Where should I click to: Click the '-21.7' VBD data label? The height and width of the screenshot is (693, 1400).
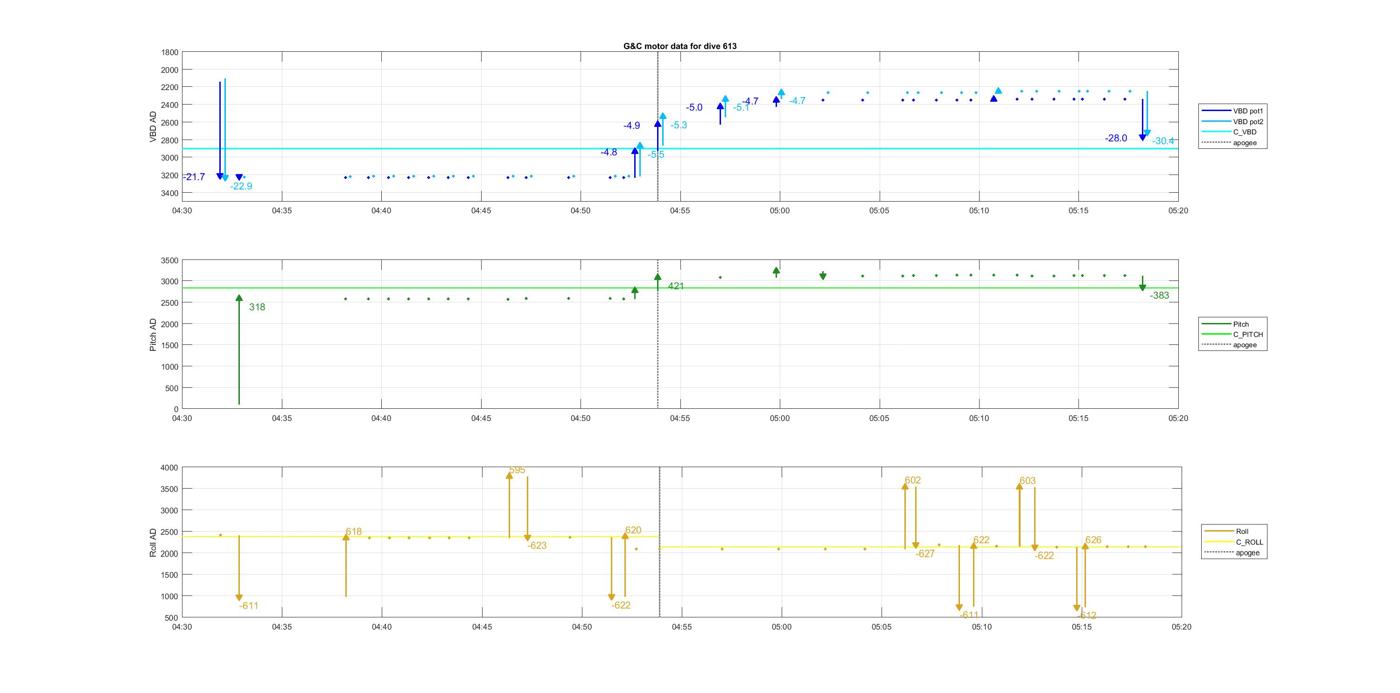(x=194, y=177)
